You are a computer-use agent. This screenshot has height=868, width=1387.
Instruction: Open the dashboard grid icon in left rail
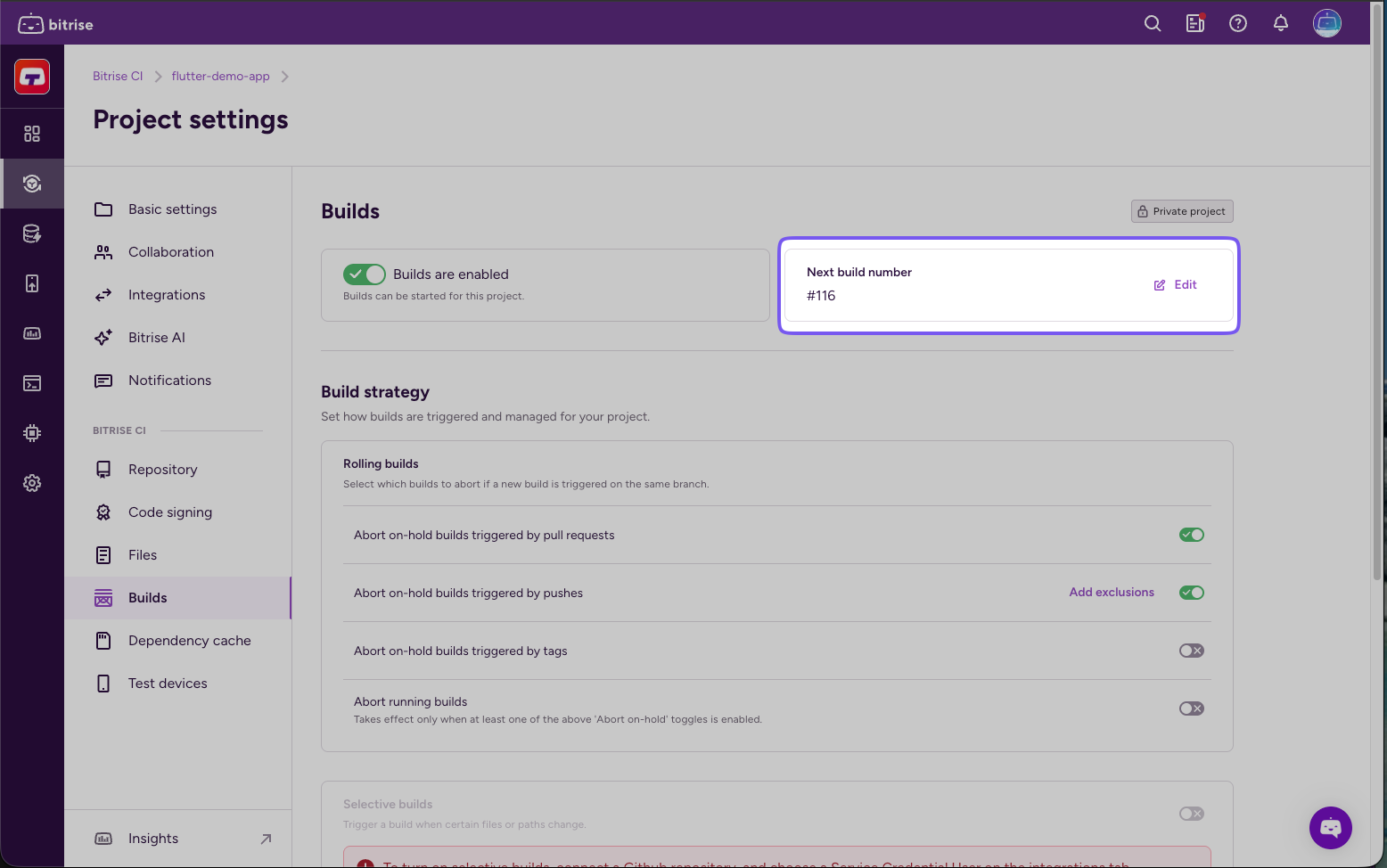click(32, 134)
